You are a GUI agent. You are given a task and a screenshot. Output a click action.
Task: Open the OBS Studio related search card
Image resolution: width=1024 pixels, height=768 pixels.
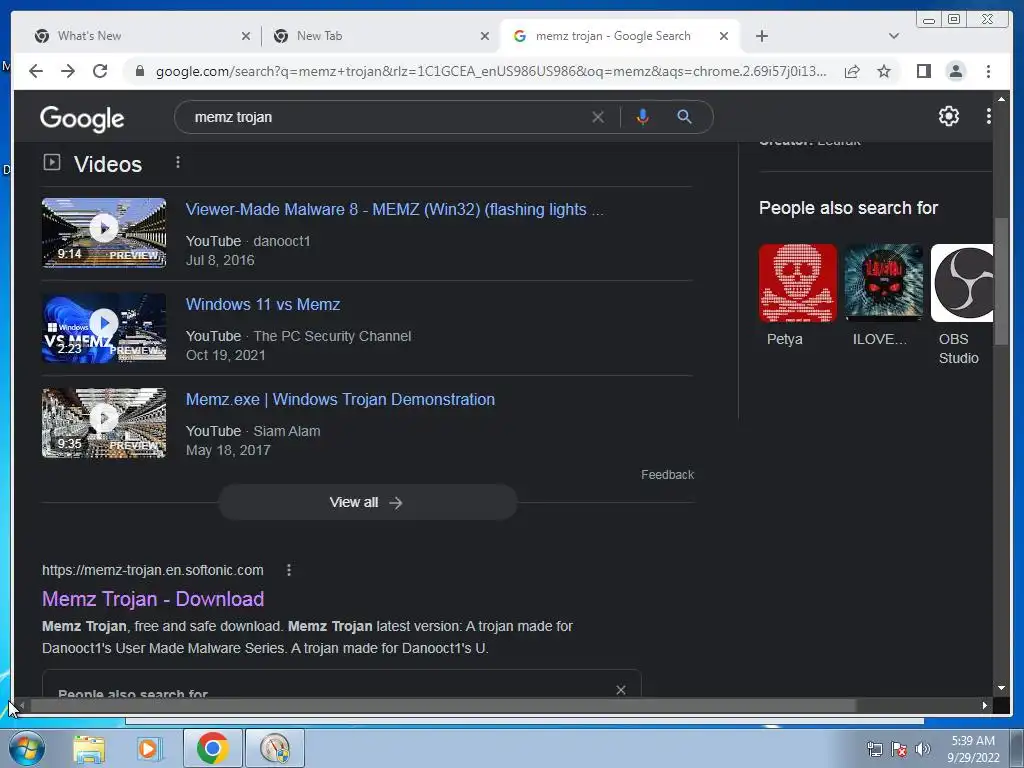tap(961, 304)
